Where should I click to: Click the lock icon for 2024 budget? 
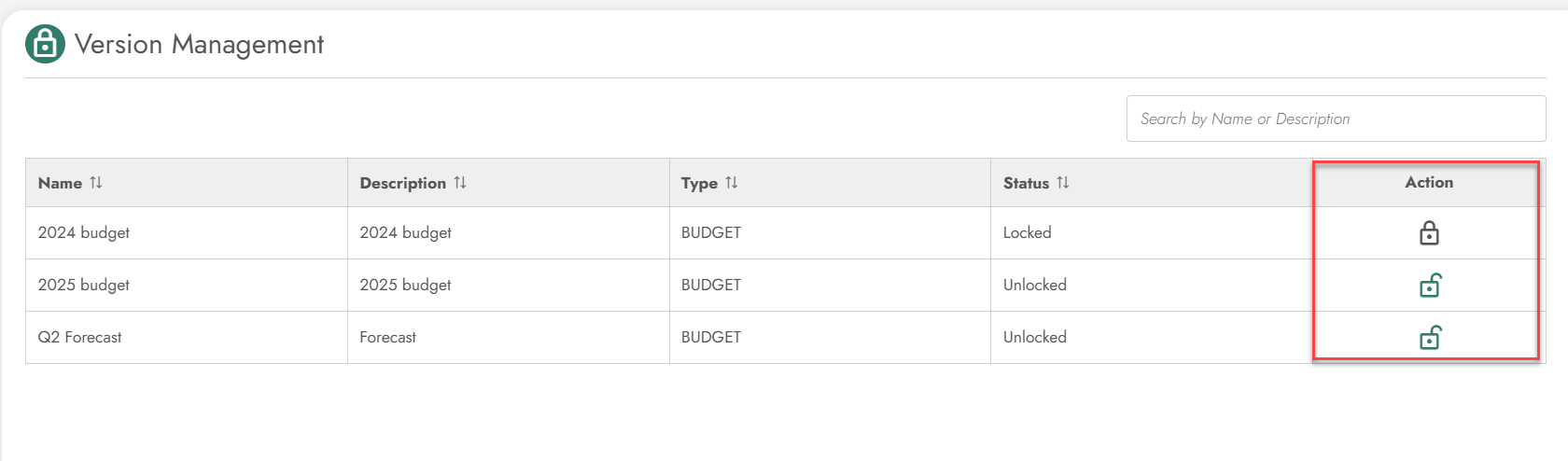click(x=1429, y=232)
